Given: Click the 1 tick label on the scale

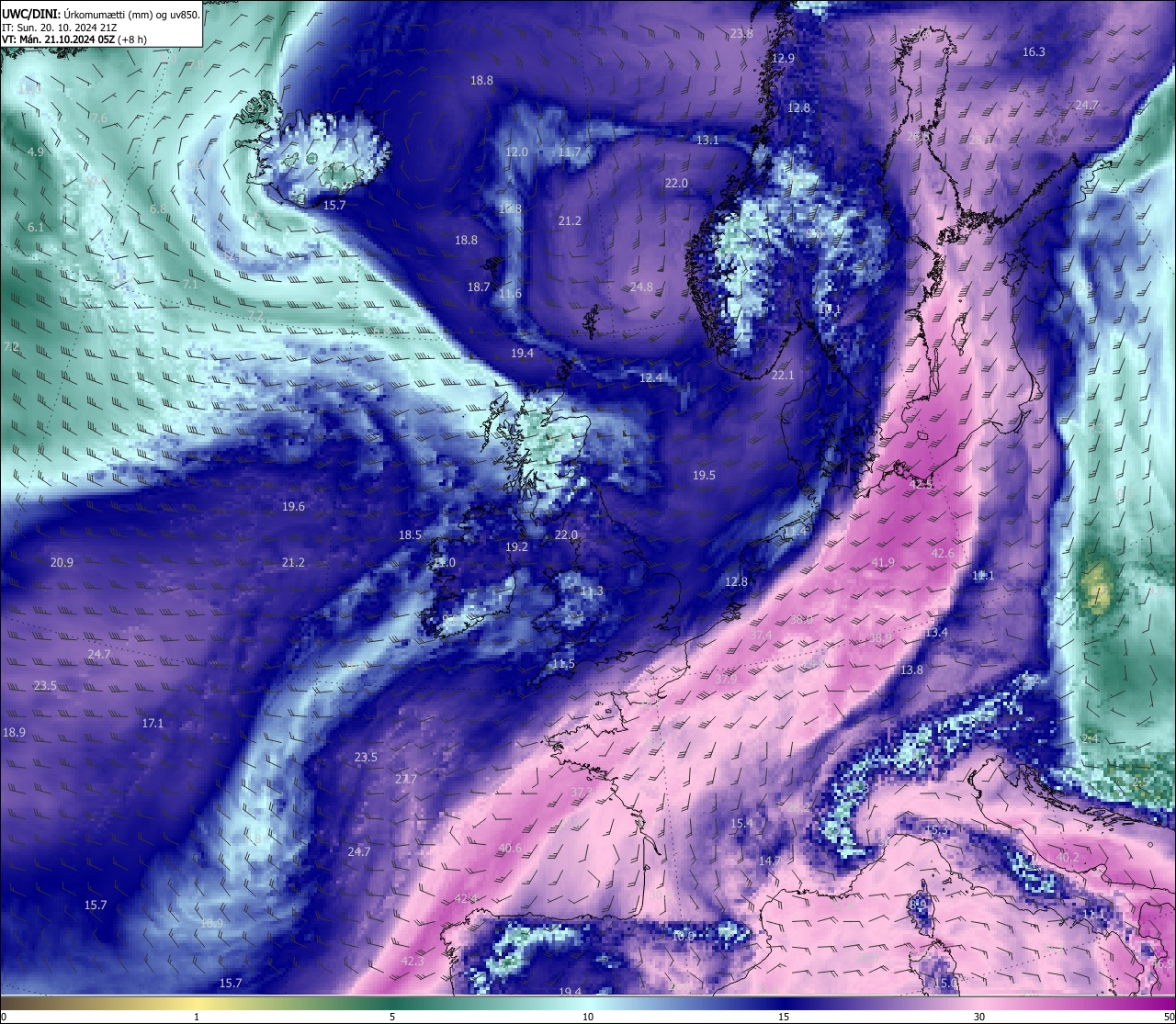Looking at the screenshot, I should (197, 1017).
